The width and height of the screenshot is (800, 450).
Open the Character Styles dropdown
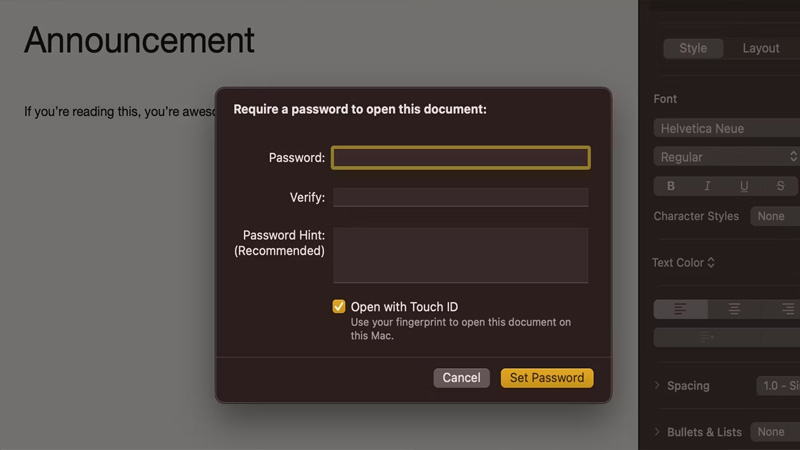[x=775, y=216]
